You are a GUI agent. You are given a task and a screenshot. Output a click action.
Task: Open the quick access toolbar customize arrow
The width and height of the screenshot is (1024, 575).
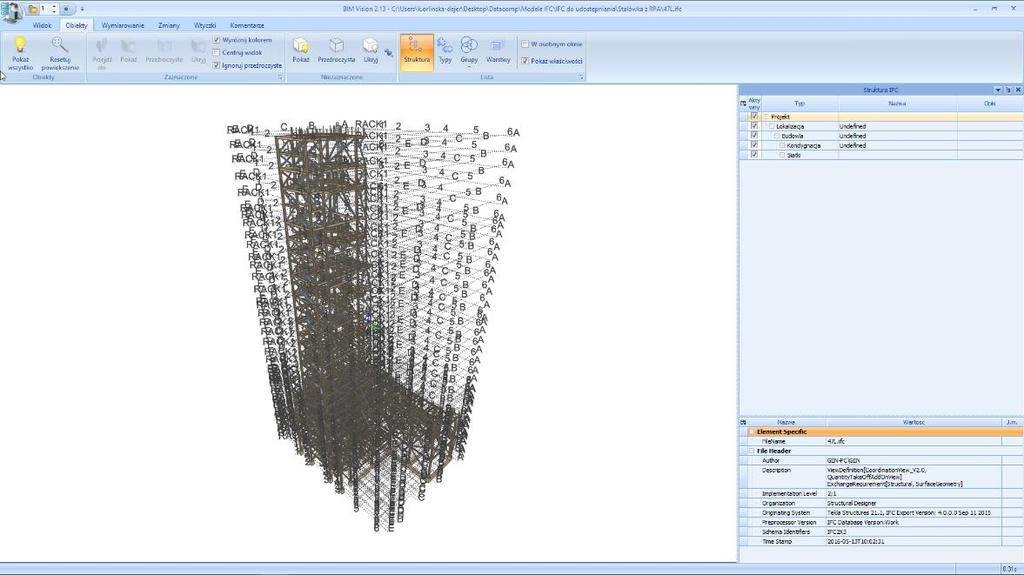(82, 9)
